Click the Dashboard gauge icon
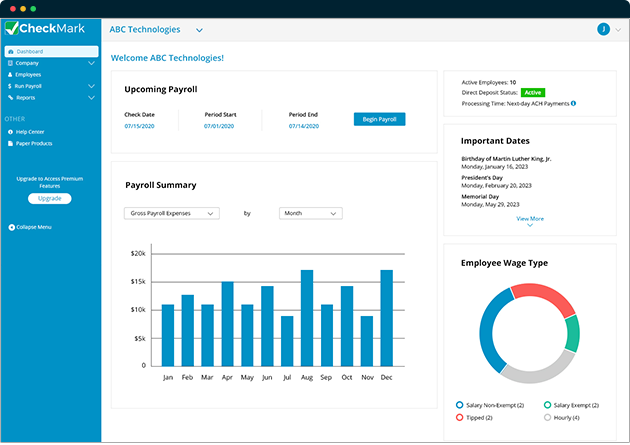630x445 pixels. [11, 51]
